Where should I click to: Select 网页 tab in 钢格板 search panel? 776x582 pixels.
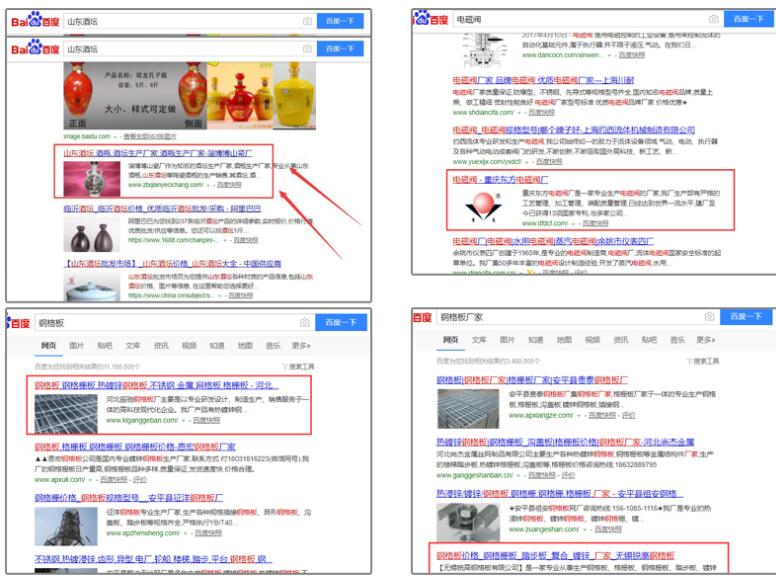tap(48, 345)
